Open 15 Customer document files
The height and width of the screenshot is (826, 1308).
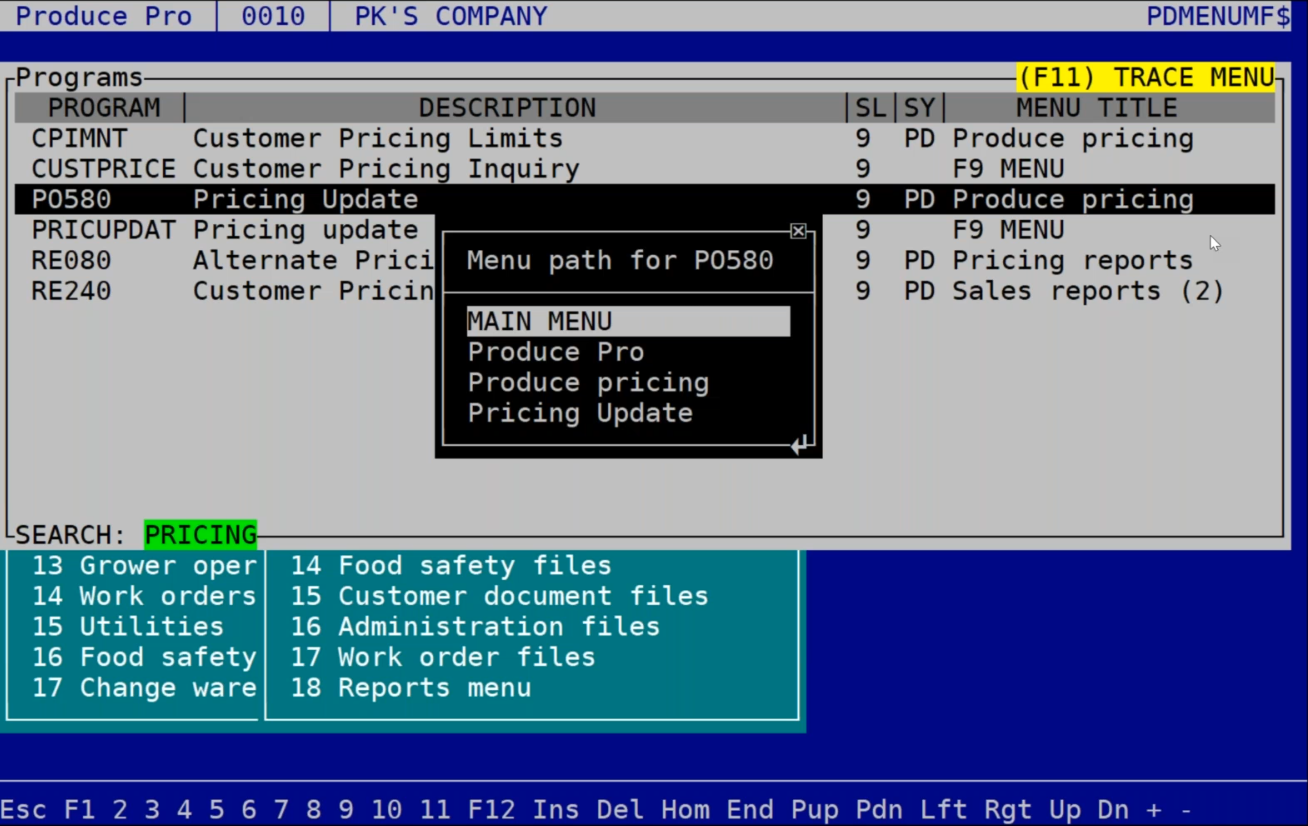pos(499,596)
